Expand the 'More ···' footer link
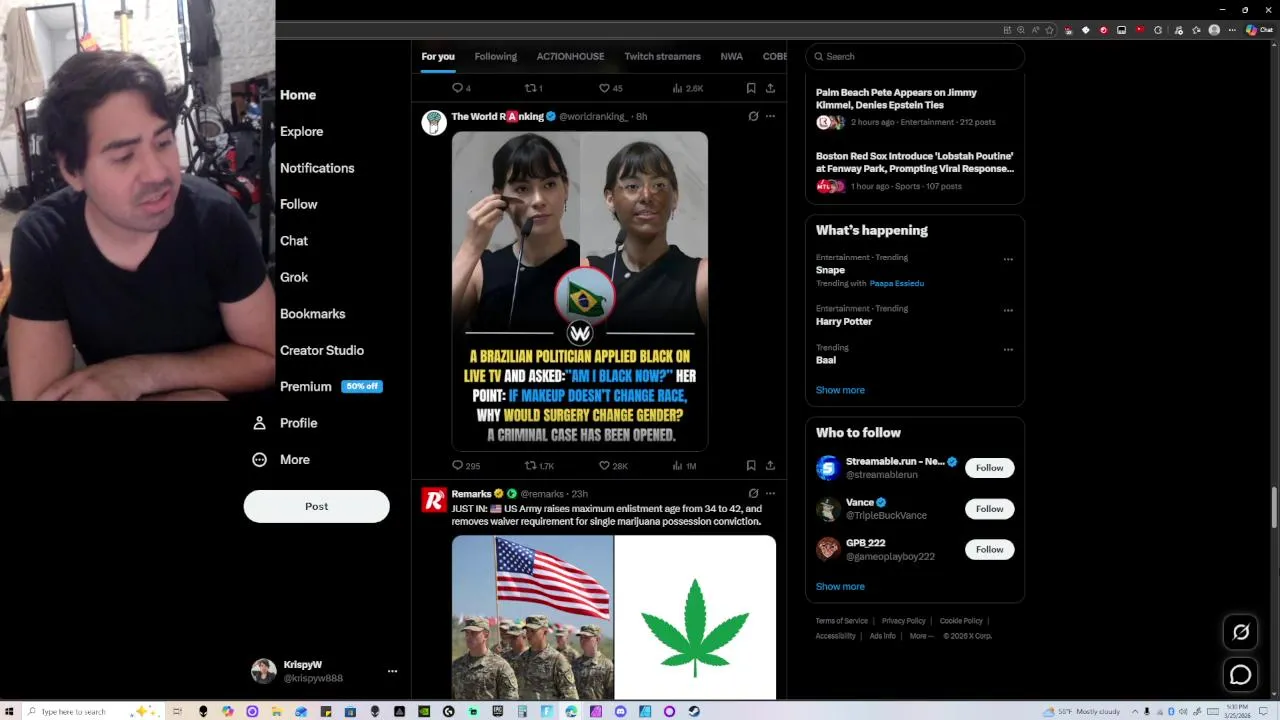This screenshot has height=720, width=1280. click(921, 636)
